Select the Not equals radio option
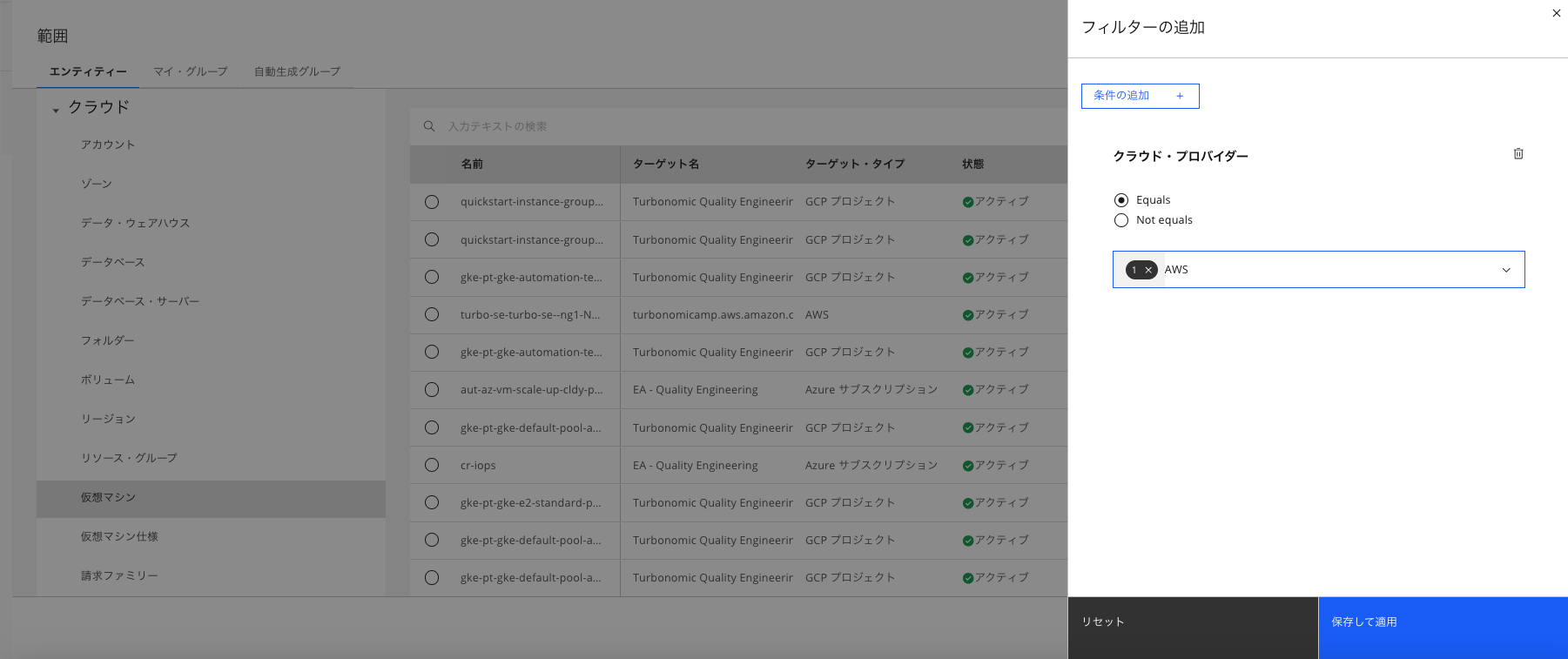This screenshot has height=659, width=1568. coord(1121,220)
